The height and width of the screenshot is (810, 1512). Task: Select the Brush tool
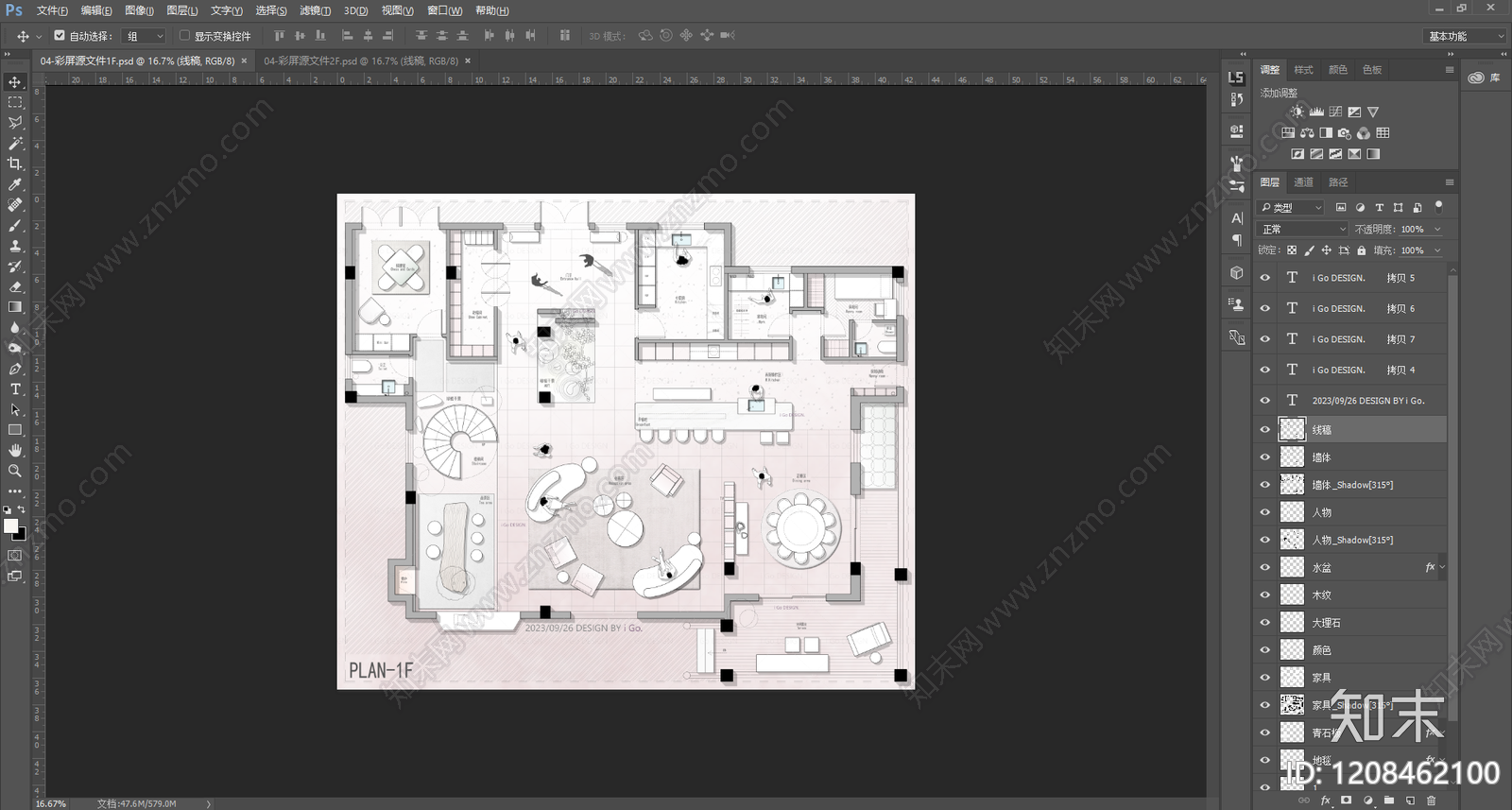tap(15, 225)
